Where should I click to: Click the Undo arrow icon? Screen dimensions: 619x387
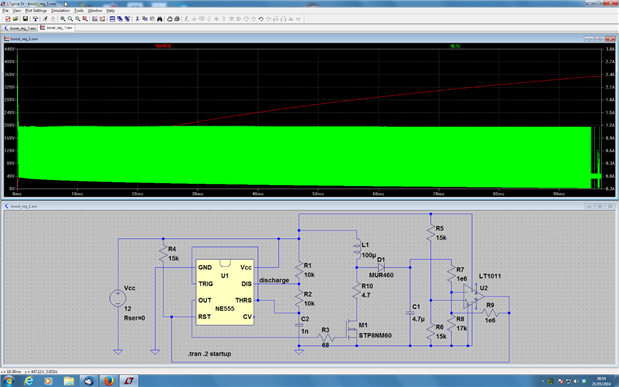coord(261,19)
